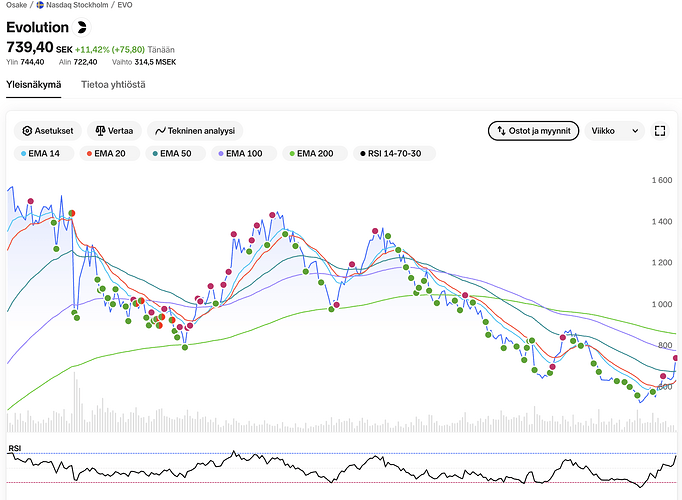Click the Evolution company logo icon
This screenshot has width=682, height=500.
81,27
